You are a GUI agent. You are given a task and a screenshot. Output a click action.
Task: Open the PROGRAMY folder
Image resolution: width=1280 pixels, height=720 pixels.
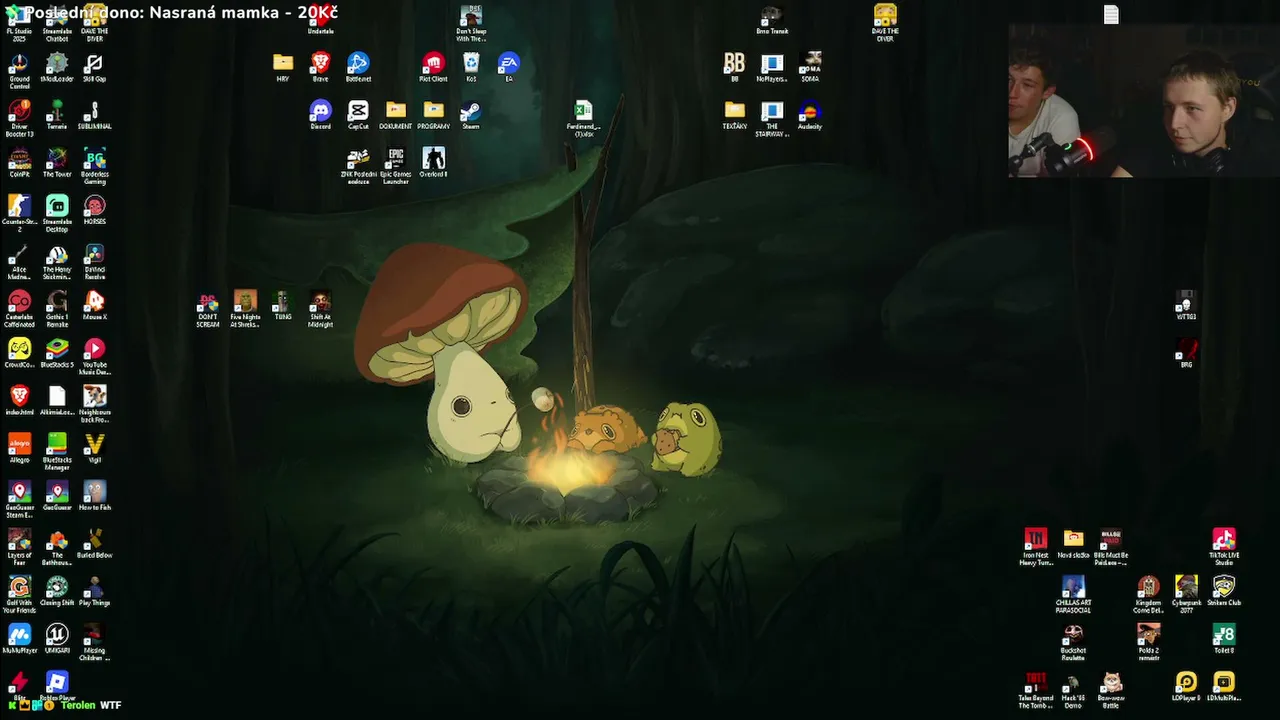[x=433, y=115]
